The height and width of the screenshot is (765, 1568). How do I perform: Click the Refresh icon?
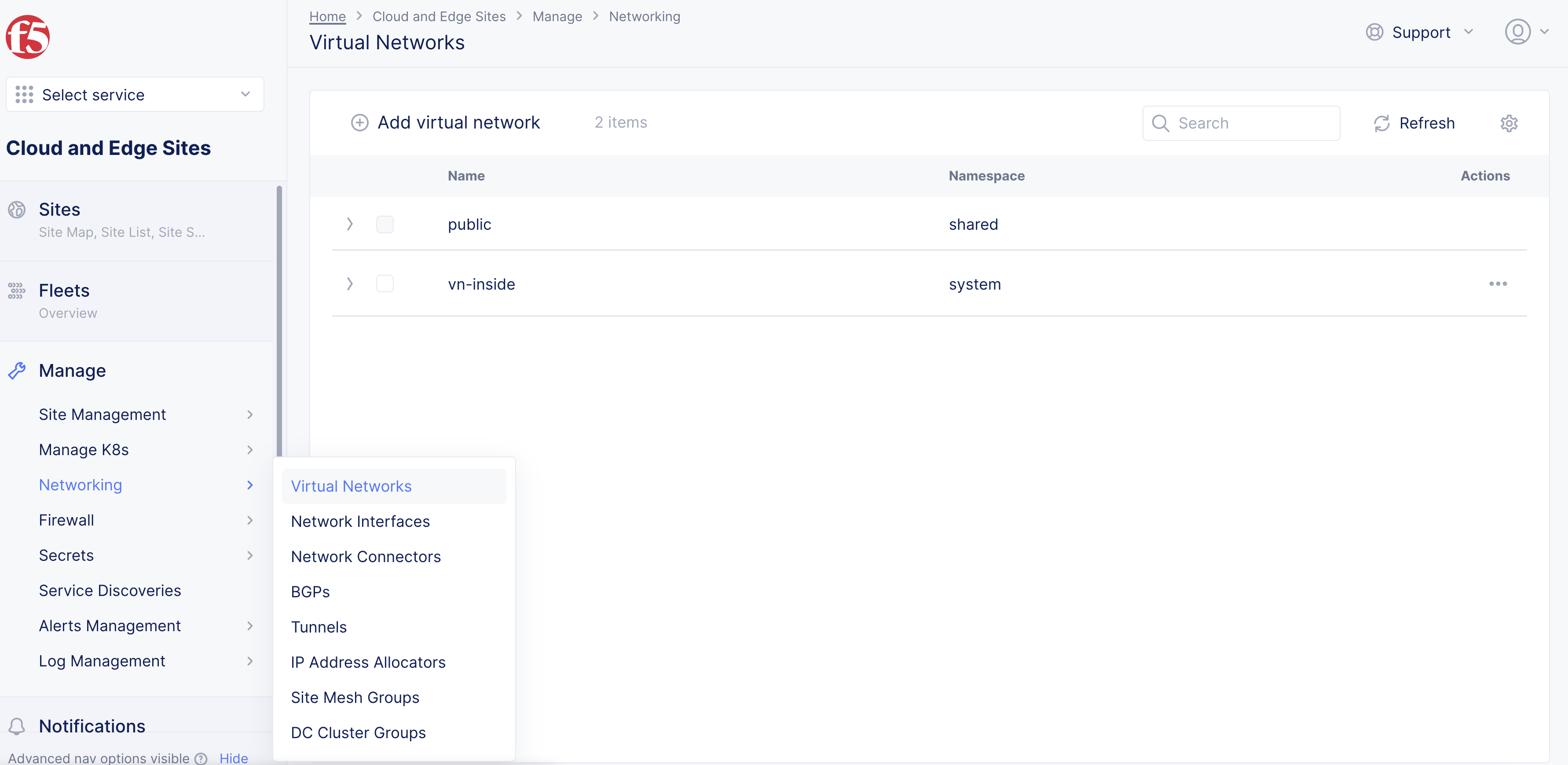(1381, 124)
